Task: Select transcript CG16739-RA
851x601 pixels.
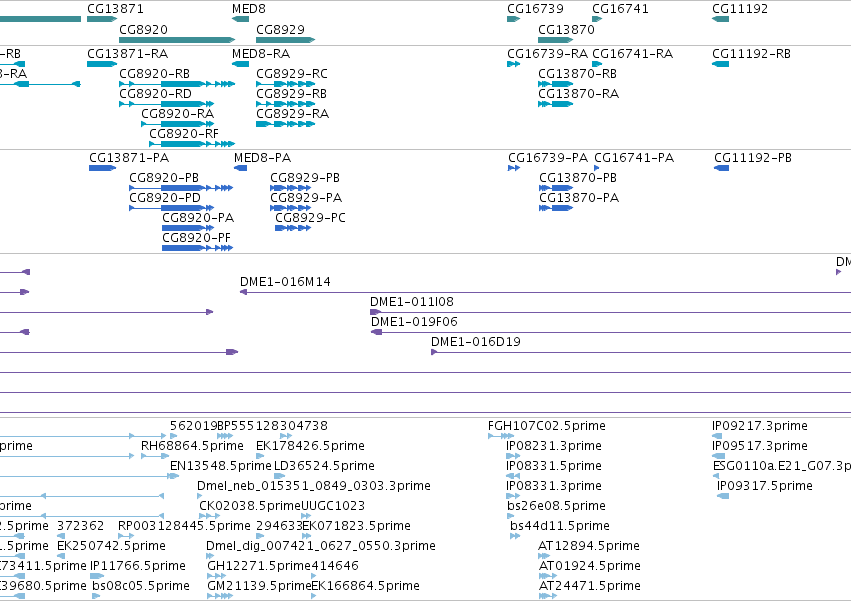Action: (x=547, y=54)
